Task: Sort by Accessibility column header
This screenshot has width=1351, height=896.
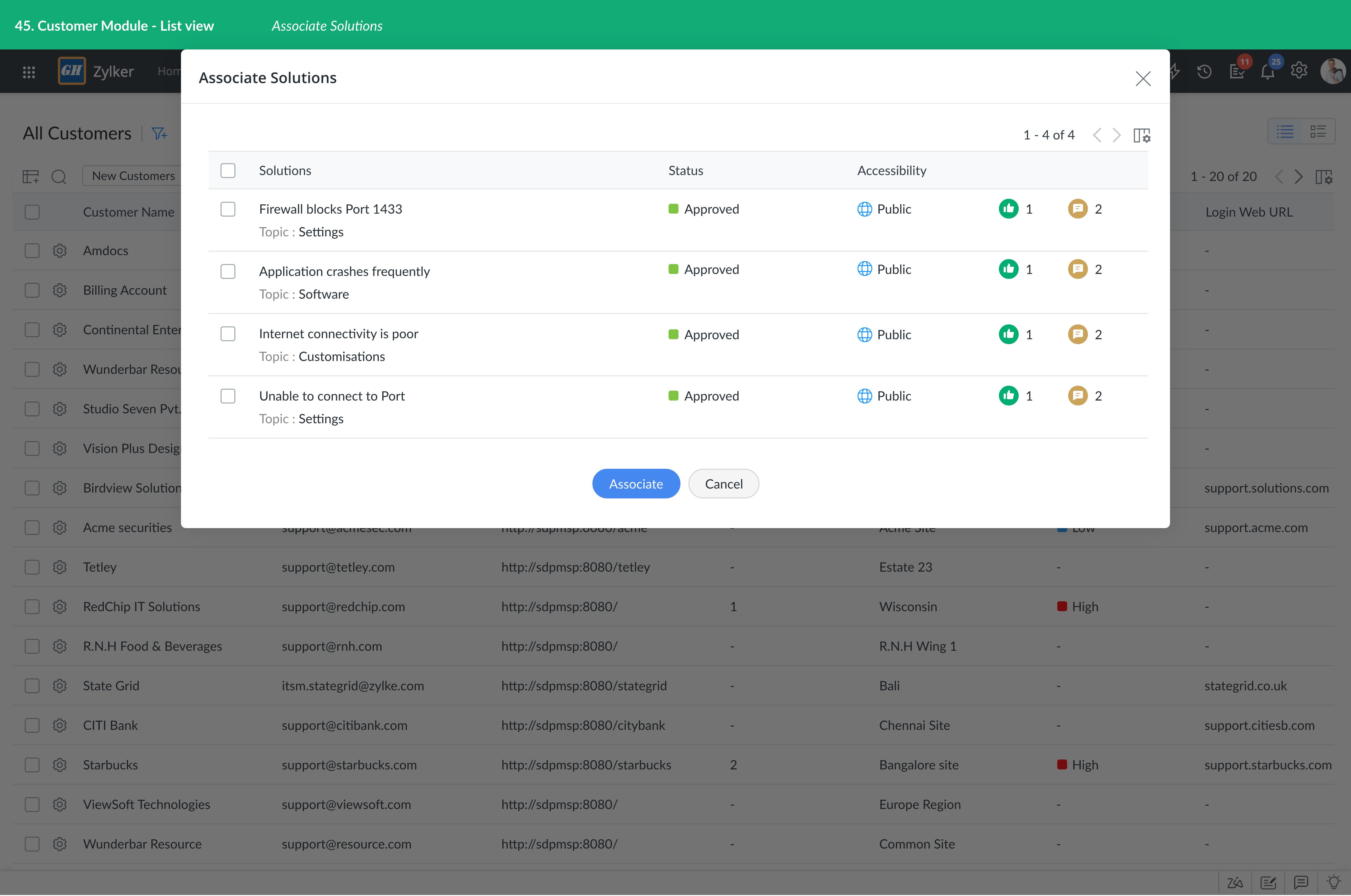Action: pyautogui.click(x=892, y=170)
